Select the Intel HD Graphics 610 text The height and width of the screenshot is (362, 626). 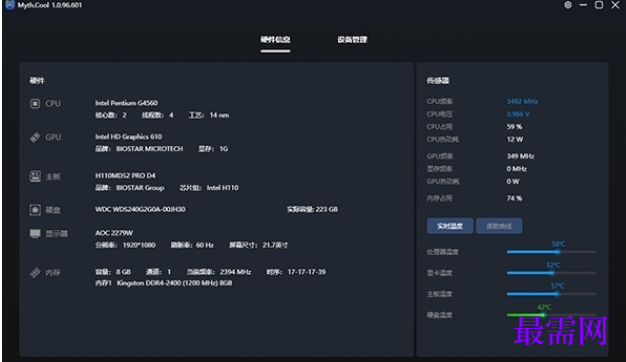tap(129, 136)
